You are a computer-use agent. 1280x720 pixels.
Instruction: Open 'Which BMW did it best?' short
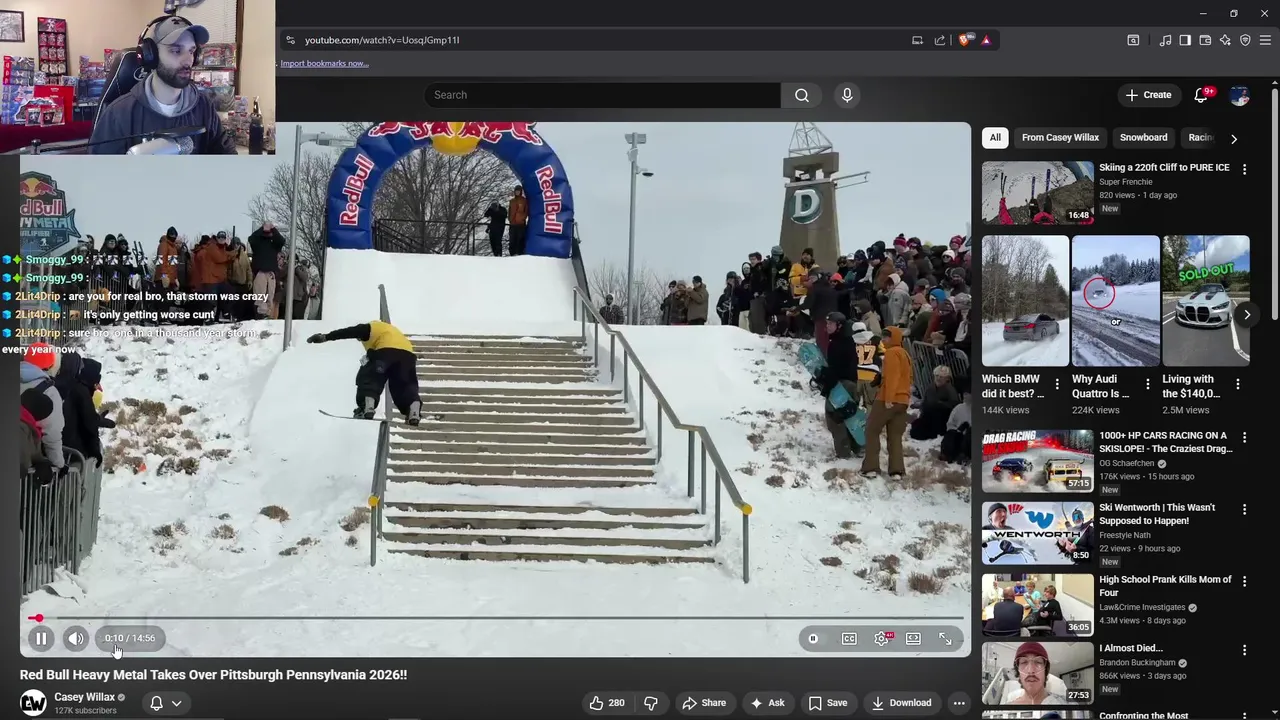pos(1024,300)
